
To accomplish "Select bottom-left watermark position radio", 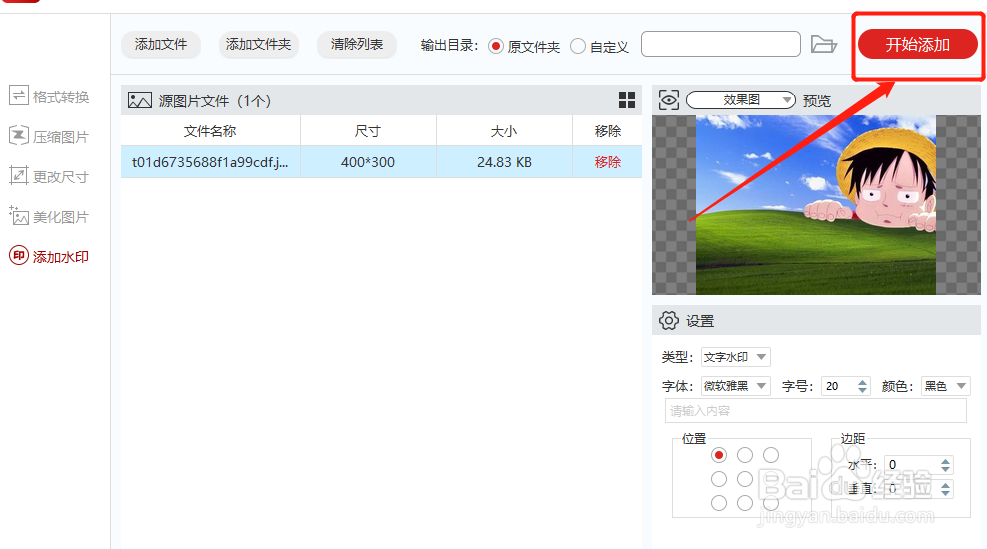I will [x=719, y=503].
